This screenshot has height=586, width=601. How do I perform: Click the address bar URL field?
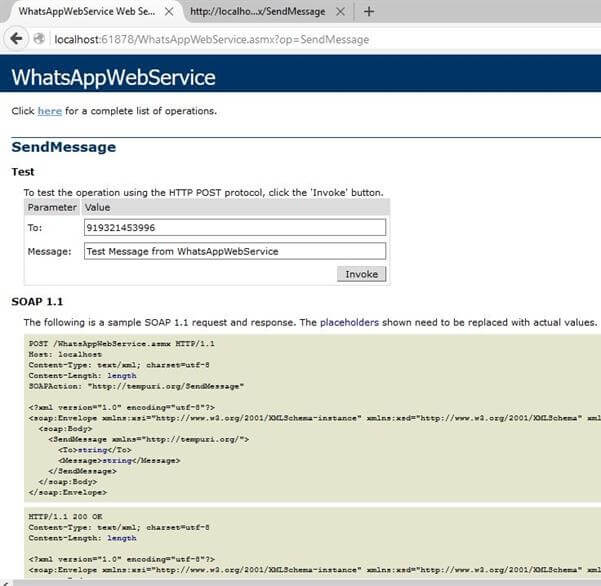[x=212, y=39]
